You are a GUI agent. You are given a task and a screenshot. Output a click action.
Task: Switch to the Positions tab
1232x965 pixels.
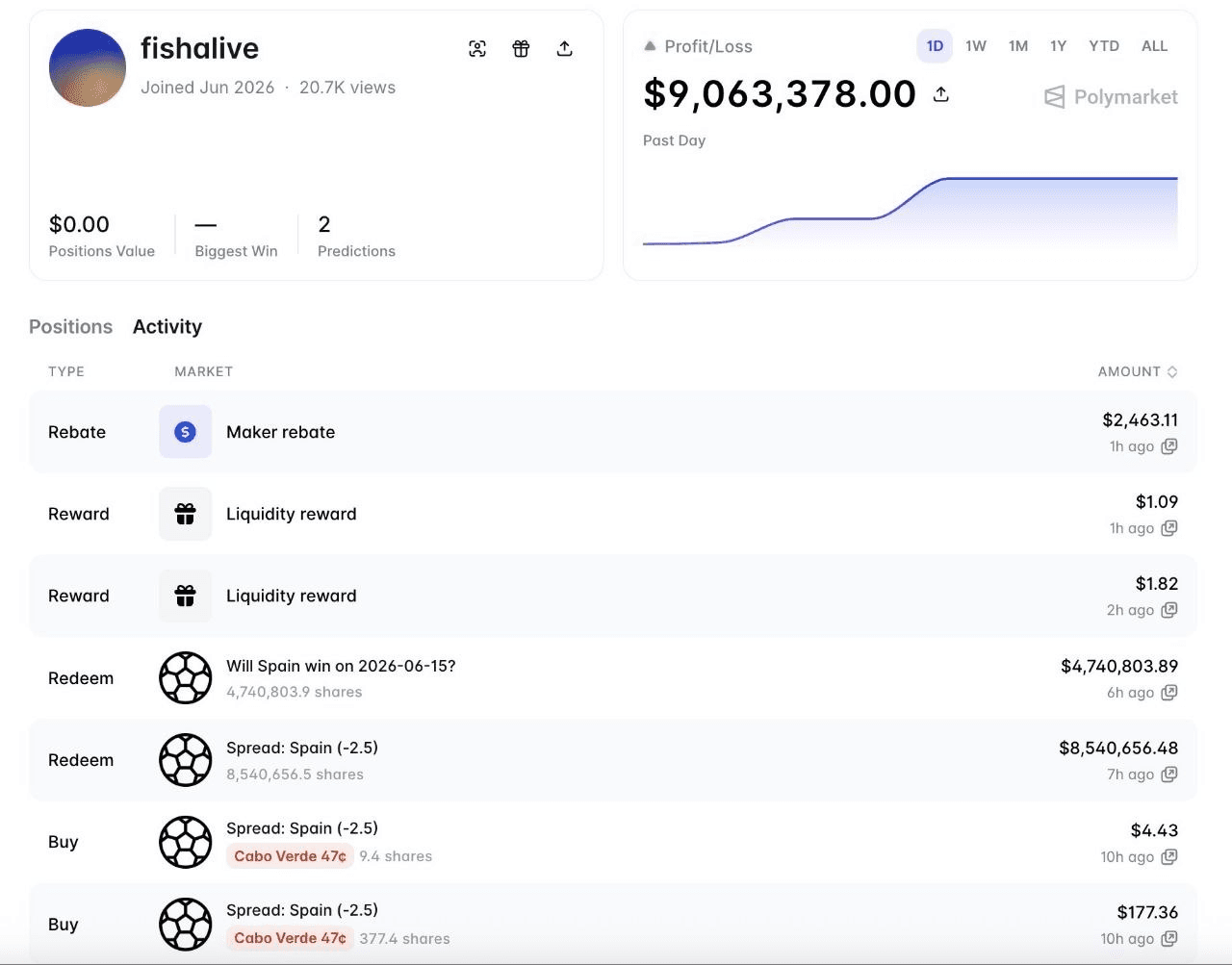(x=70, y=327)
